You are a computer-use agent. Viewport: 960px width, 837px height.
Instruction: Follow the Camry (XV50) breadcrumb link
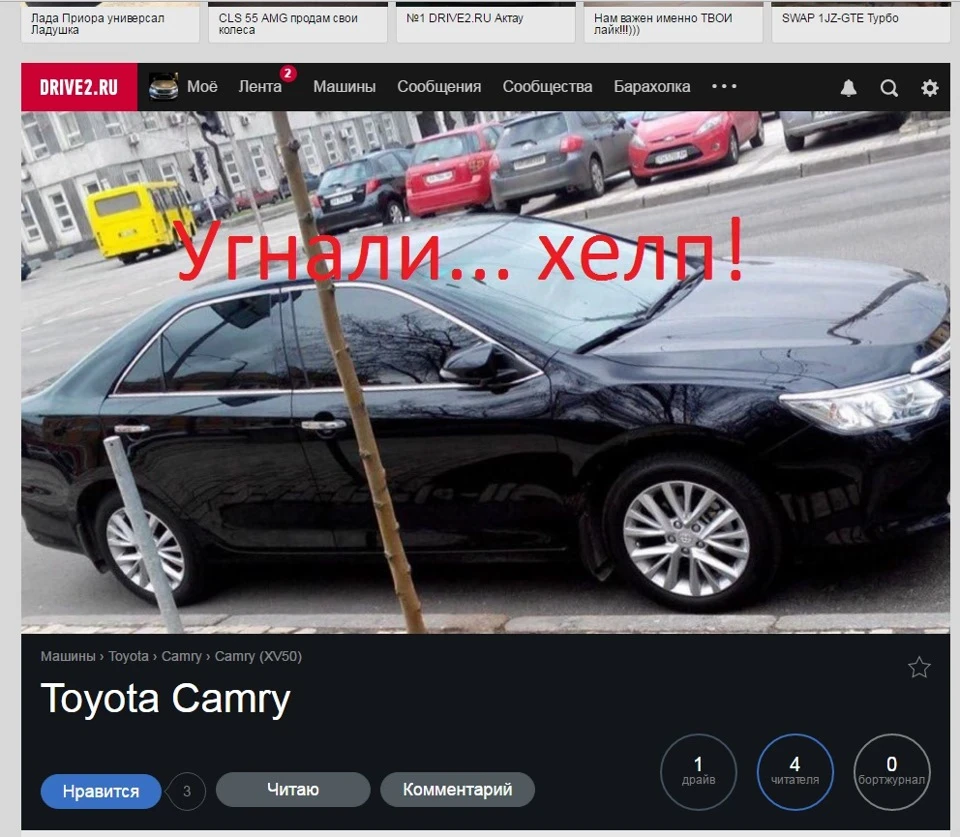point(258,656)
